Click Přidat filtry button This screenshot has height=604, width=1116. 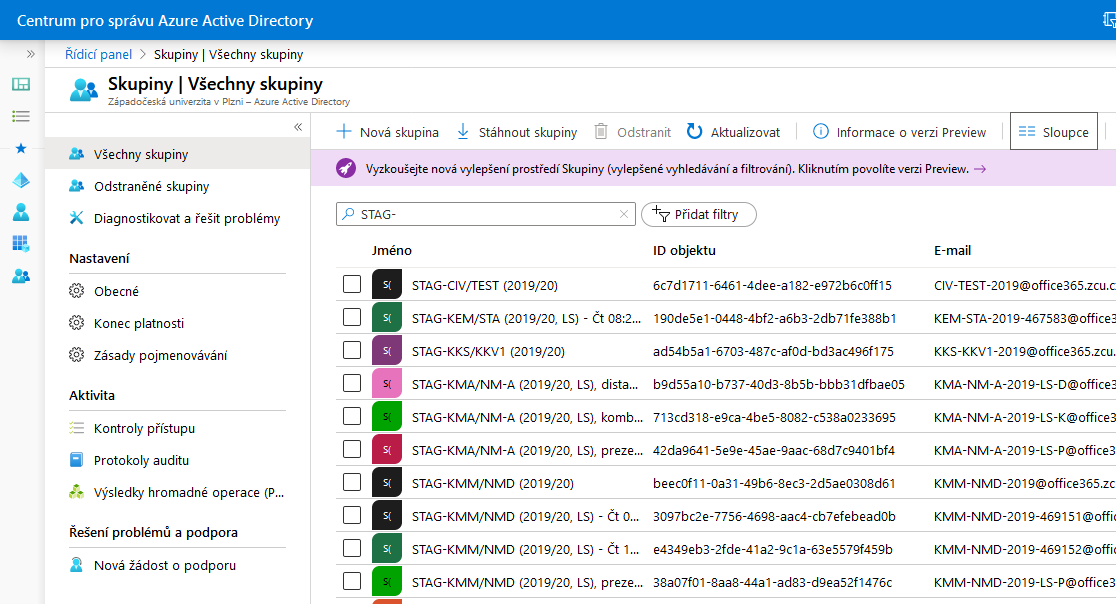(x=698, y=214)
